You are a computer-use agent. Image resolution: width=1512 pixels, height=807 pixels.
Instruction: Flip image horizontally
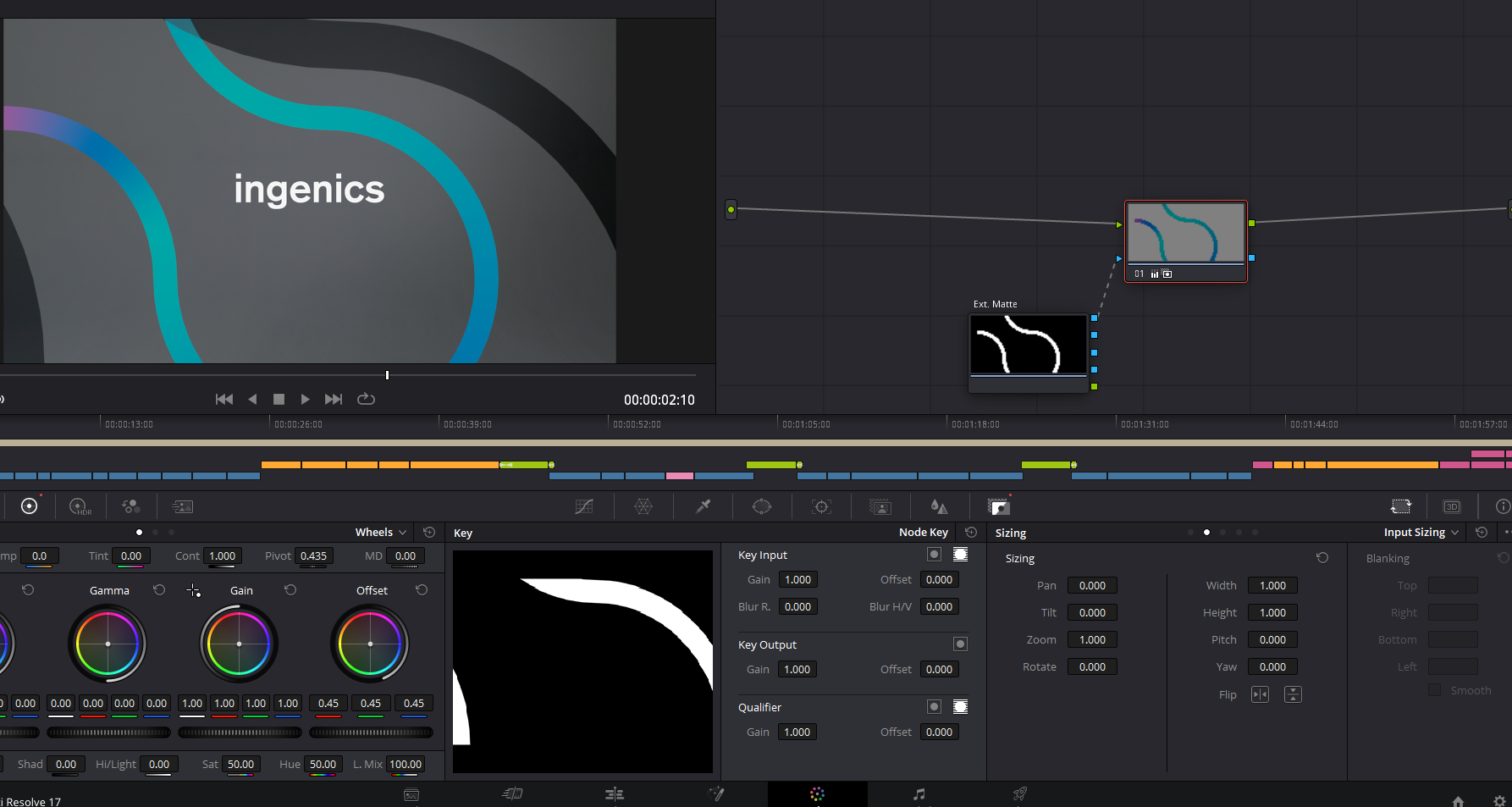click(1261, 694)
